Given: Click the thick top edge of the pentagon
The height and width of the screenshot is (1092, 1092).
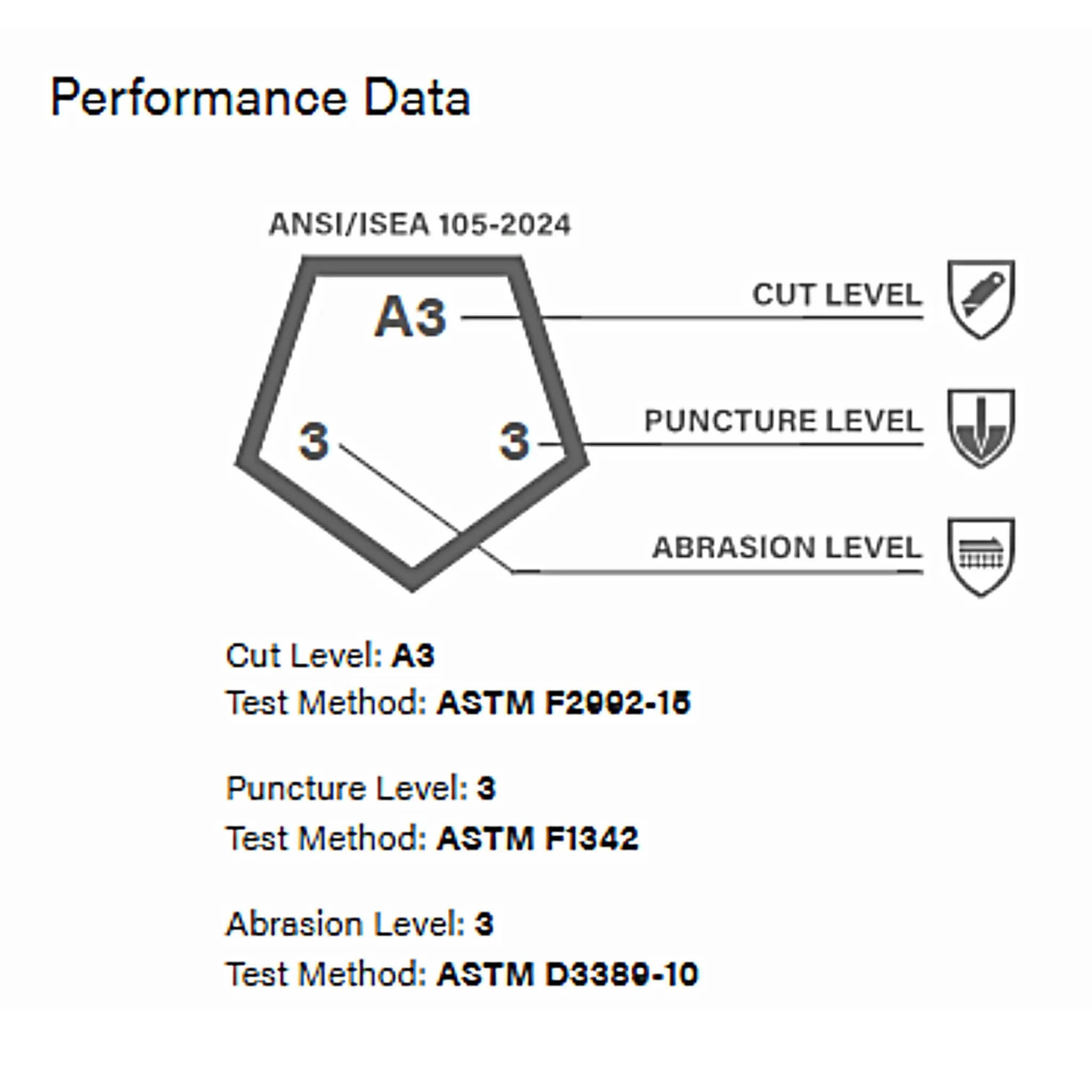Looking at the screenshot, I should tap(412, 267).
